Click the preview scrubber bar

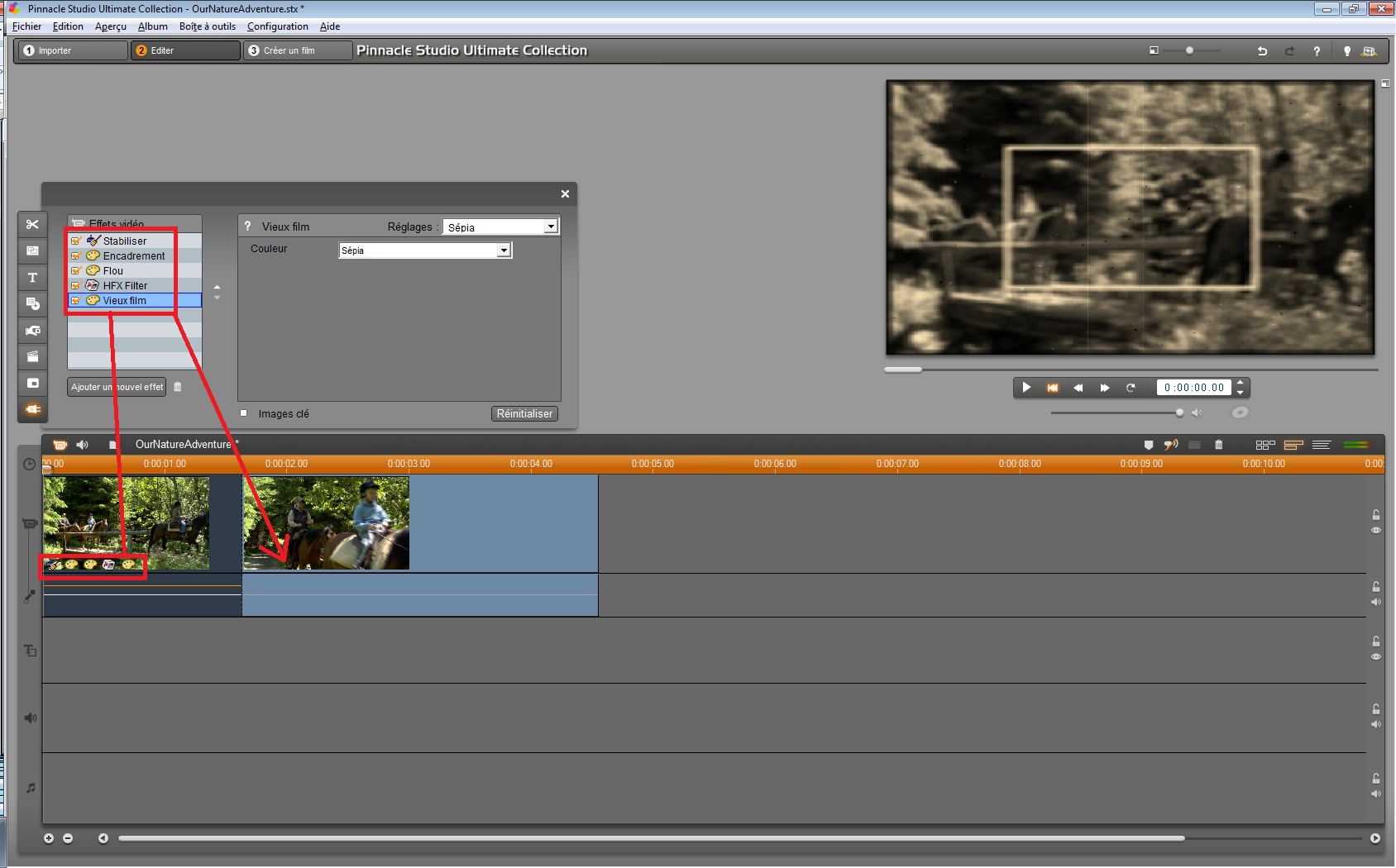[1131, 370]
